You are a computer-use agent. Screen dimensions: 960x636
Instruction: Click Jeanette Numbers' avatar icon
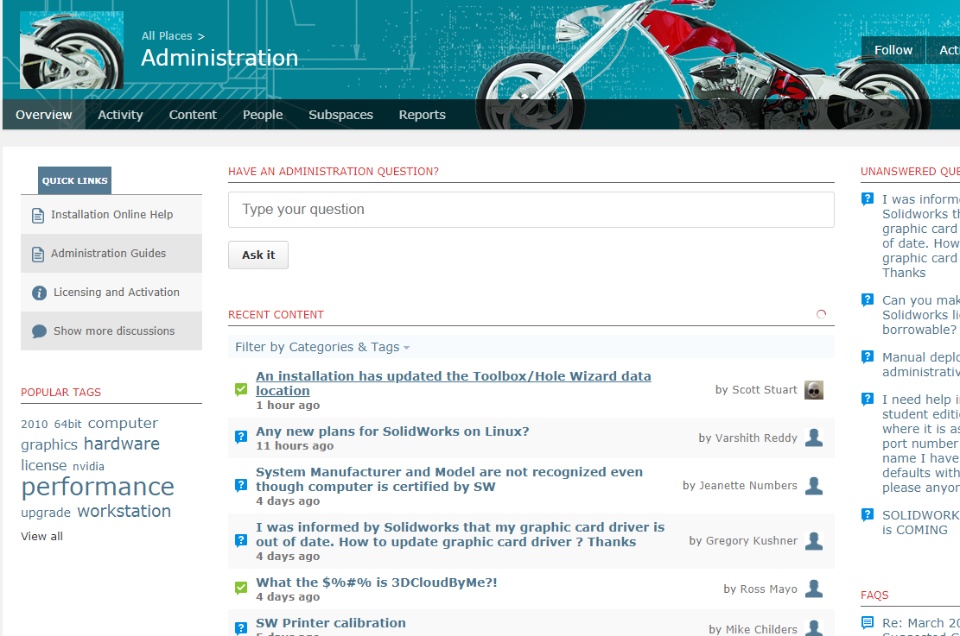click(814, 485)
